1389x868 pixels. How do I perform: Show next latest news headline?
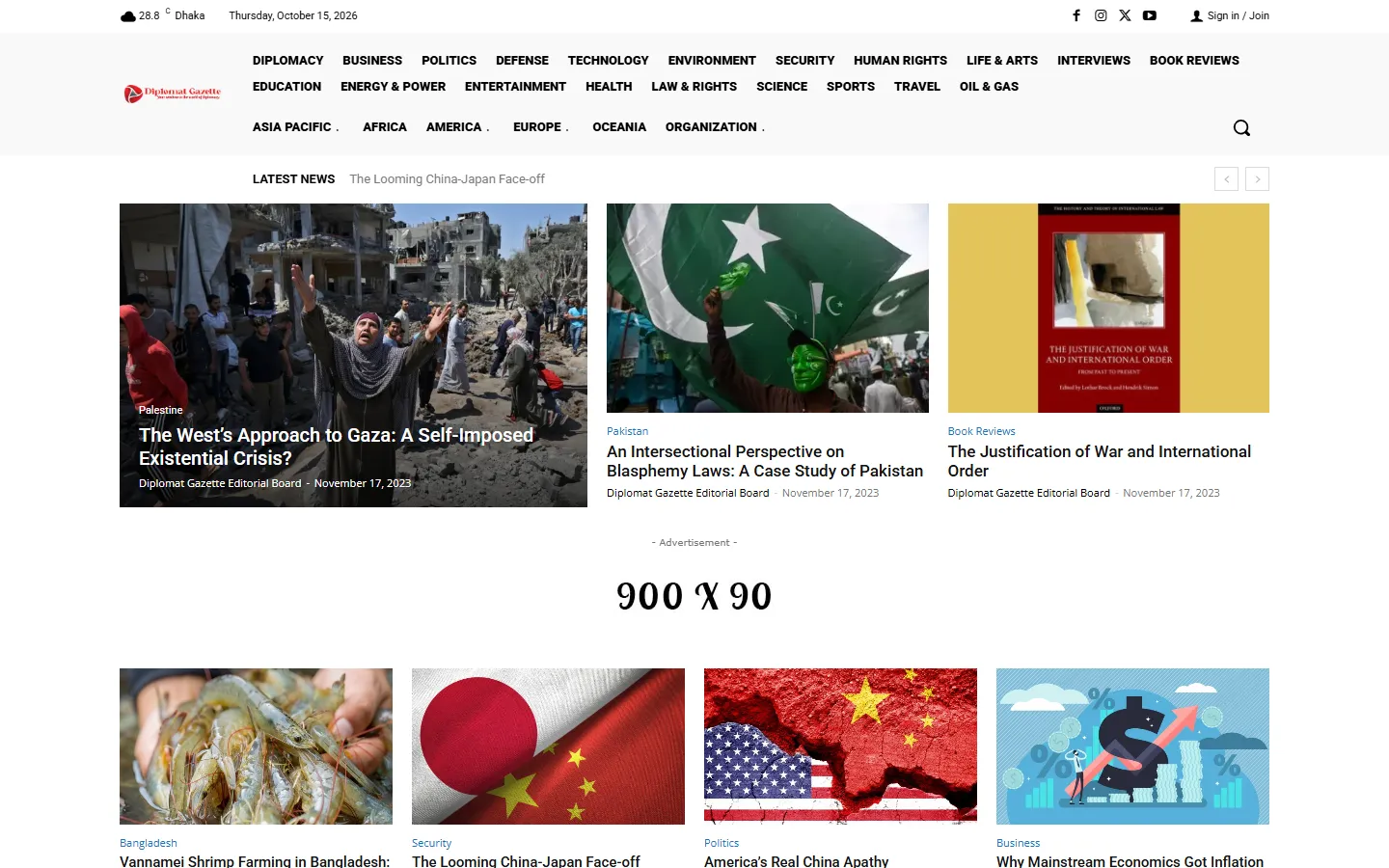[x=1257, y=179]
